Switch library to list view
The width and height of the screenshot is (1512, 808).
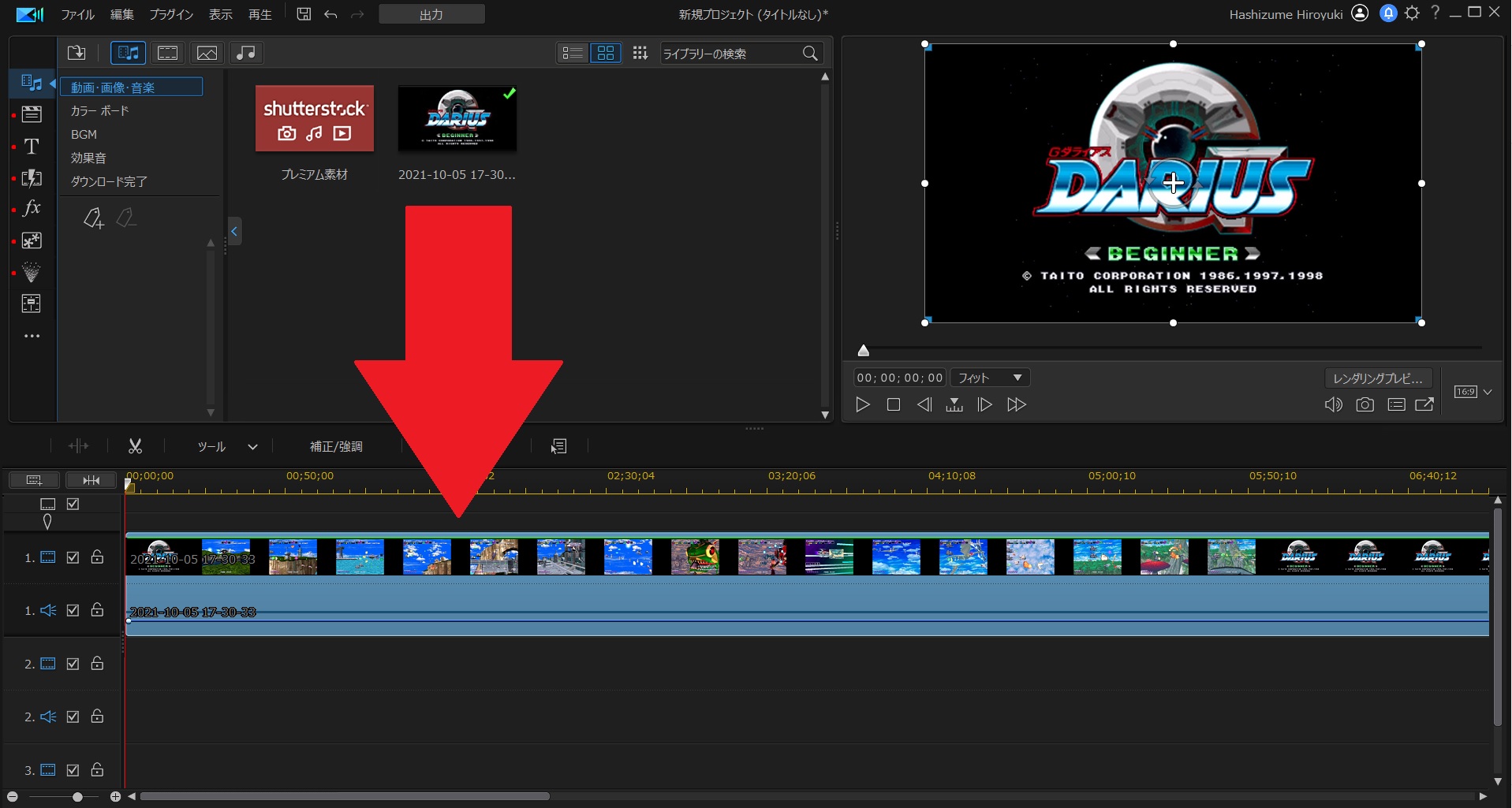point(573,53)
